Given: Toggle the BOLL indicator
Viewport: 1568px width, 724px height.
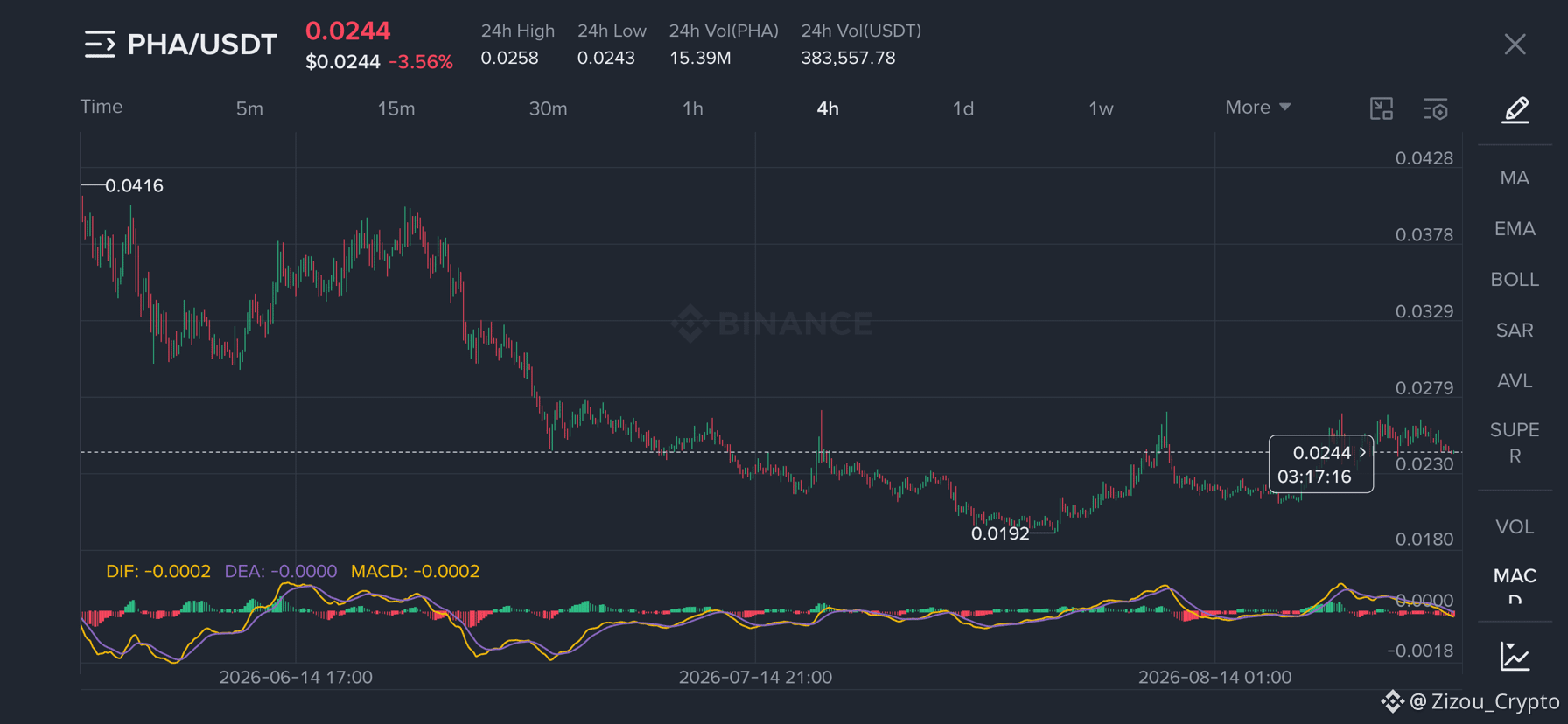Looking at the screenshot, I should 1515,280.
